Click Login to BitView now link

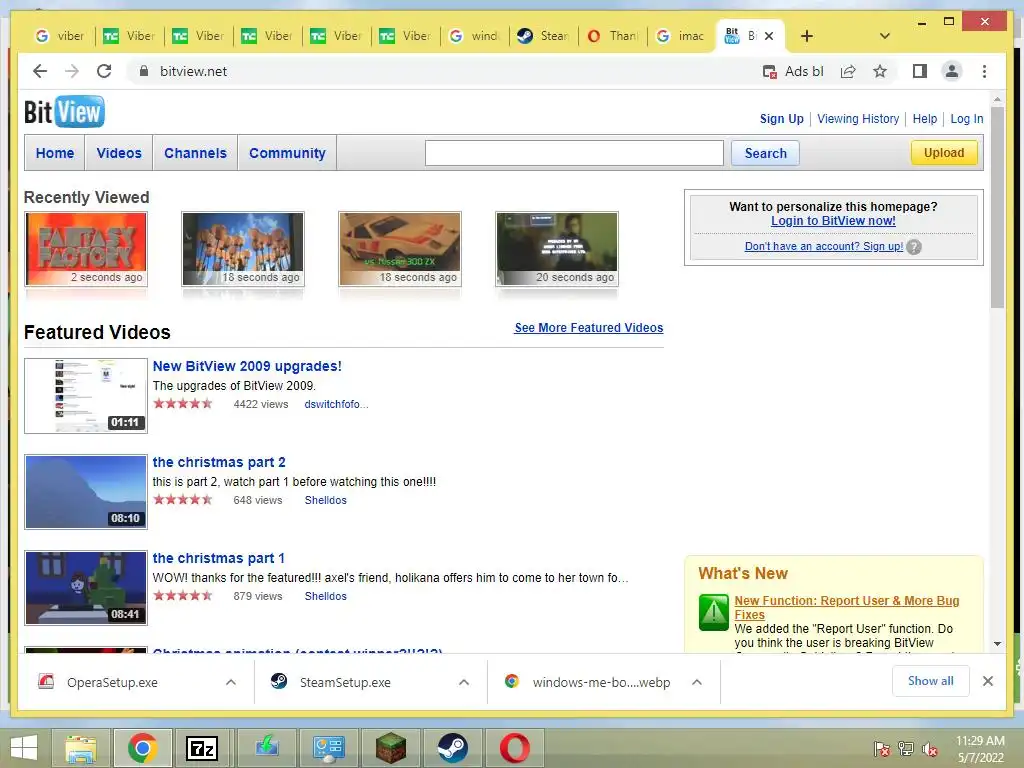(833, 221)
